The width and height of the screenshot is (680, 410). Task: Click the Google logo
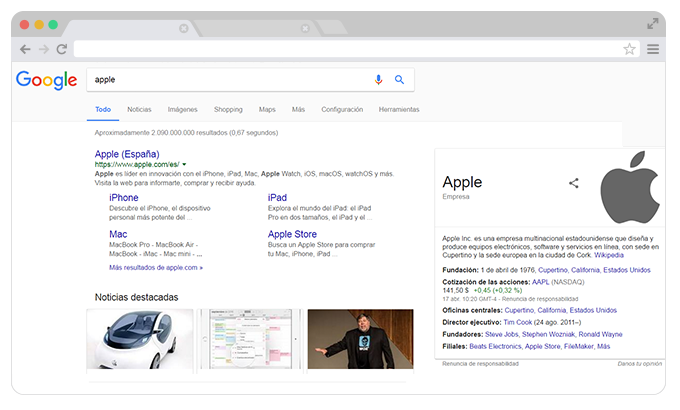(x=46, y=80)
